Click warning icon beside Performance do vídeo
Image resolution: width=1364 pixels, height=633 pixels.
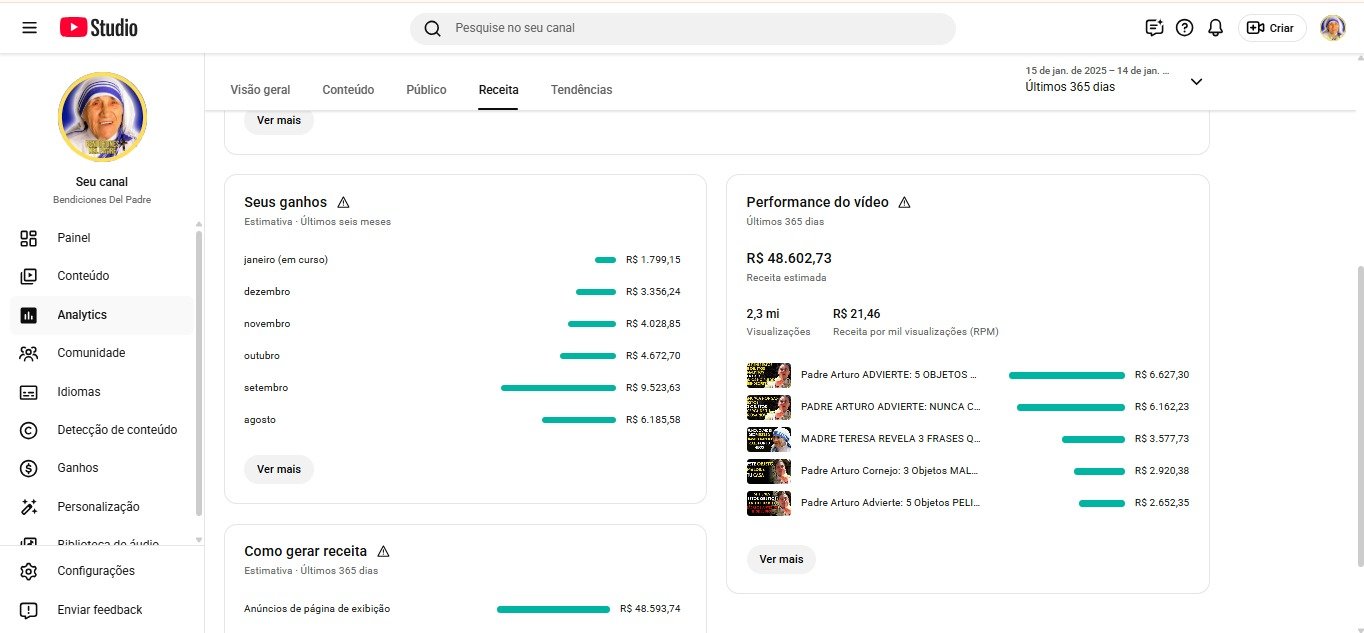pos(905,202)
